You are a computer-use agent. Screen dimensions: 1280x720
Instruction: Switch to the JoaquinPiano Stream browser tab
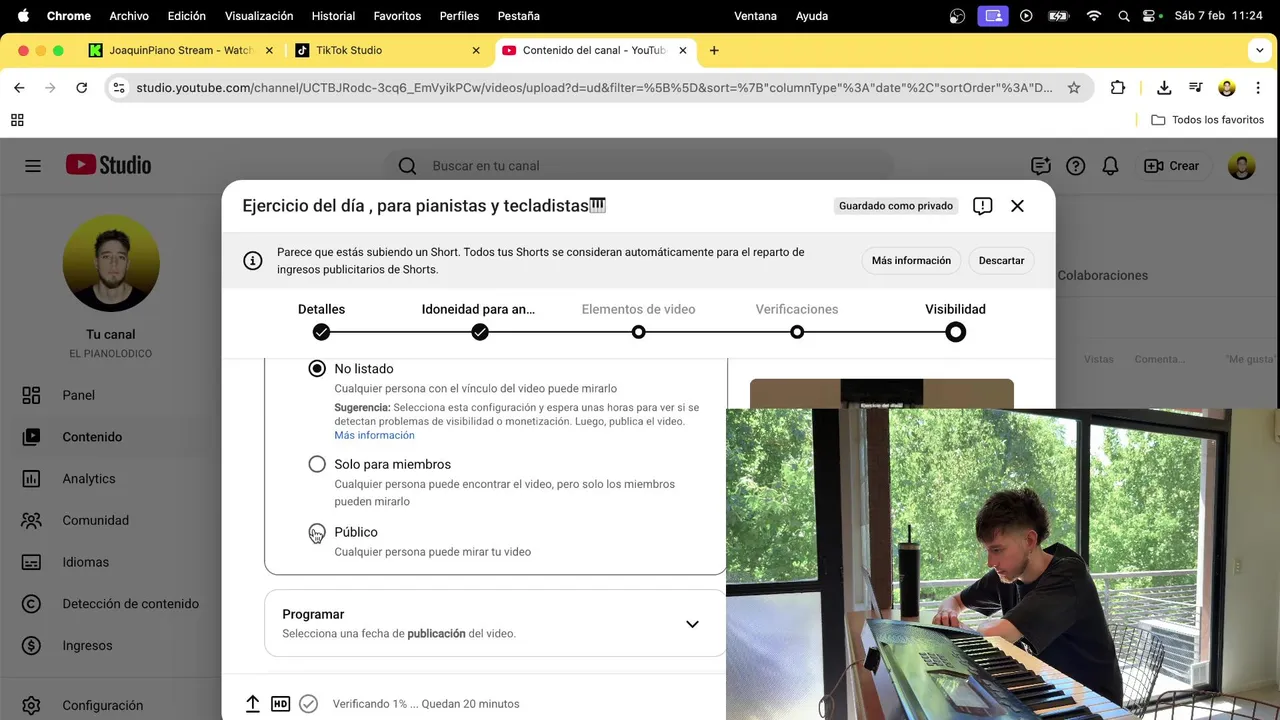click(180, 50)
